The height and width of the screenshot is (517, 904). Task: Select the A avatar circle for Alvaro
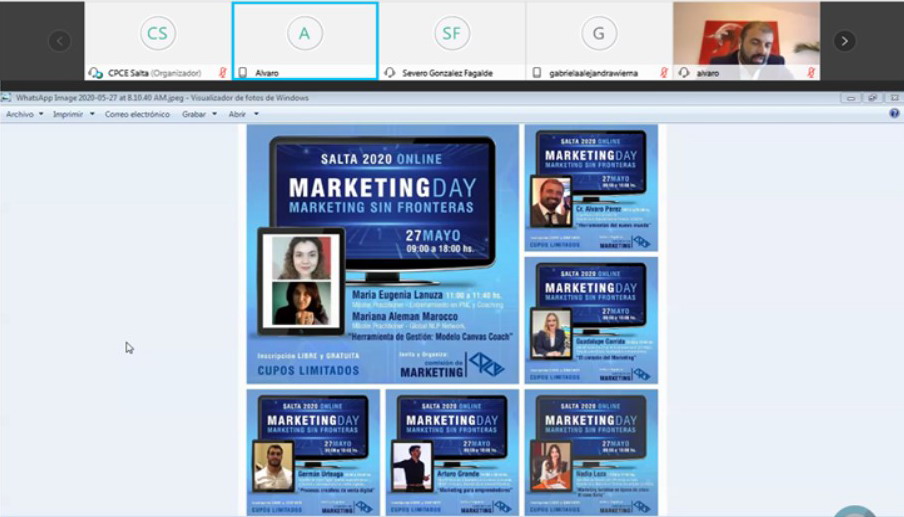tap(304, 33)
